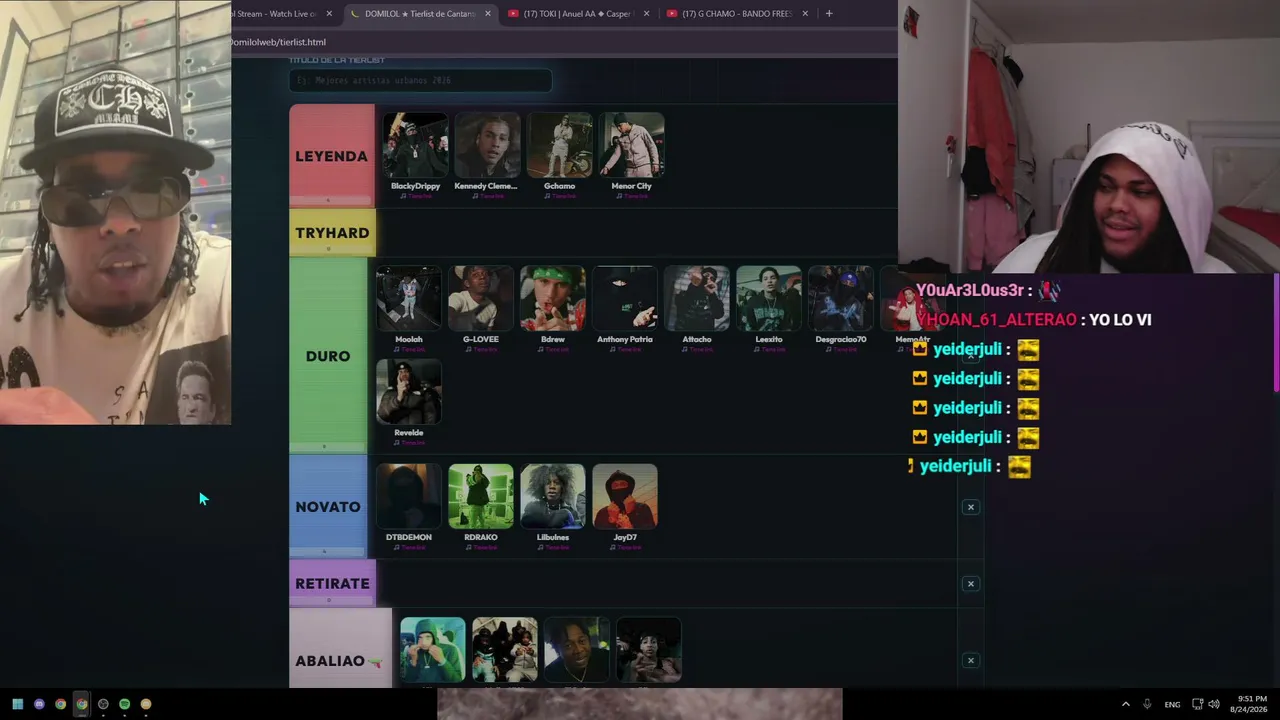
Task: Click the RETIRATE tier label
Action: coord(332,584)
